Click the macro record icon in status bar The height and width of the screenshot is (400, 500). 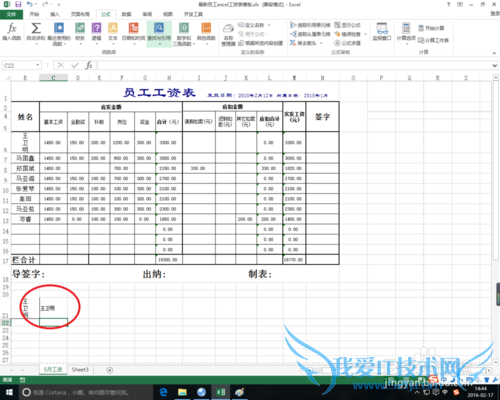pyautogui.click(x=22, y=380)
